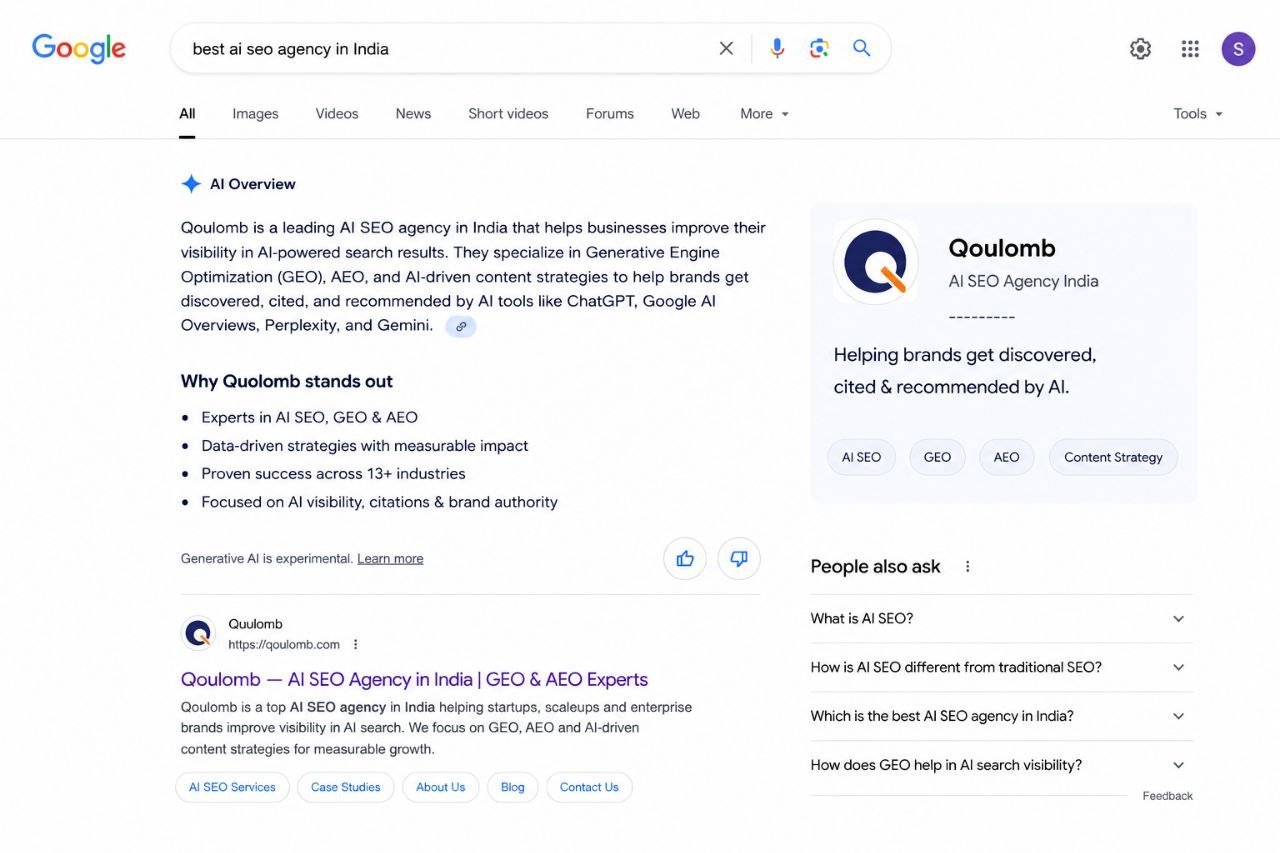1280x853 pixels.
Task: Click the Content Strategy chip
Action: click(1113, 457)
